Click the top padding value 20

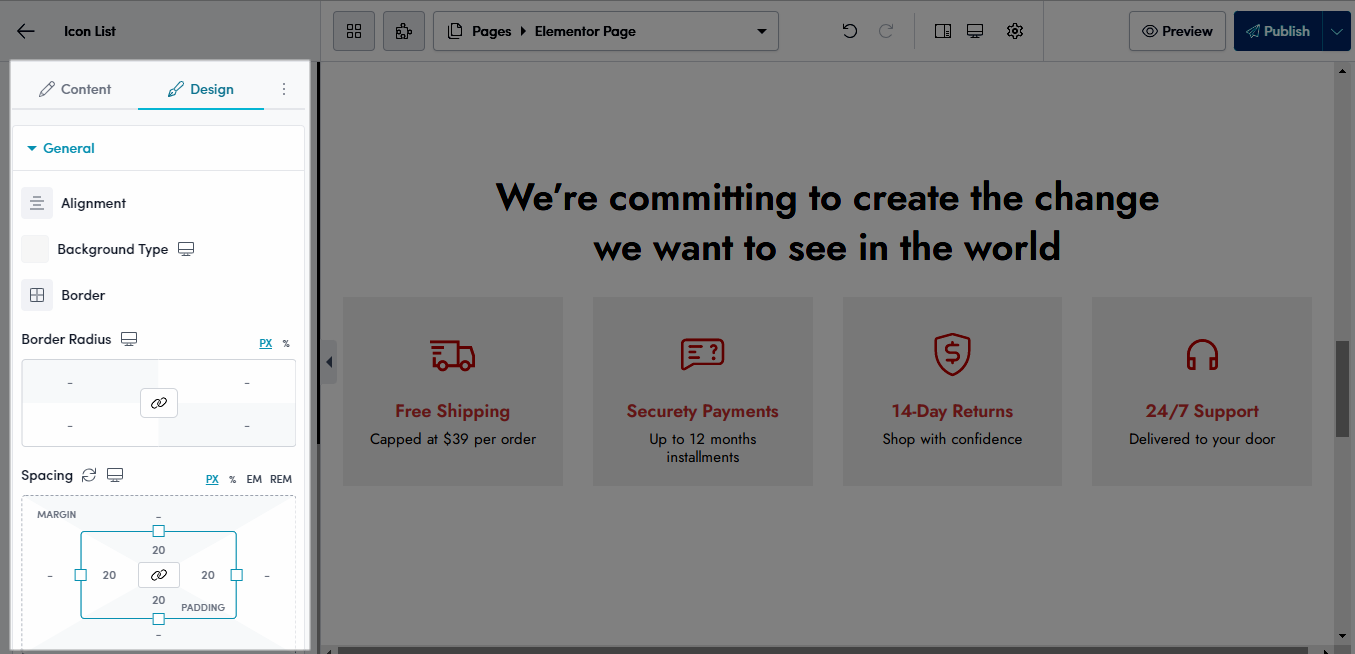pyautogui.click(x=159, y=550)
